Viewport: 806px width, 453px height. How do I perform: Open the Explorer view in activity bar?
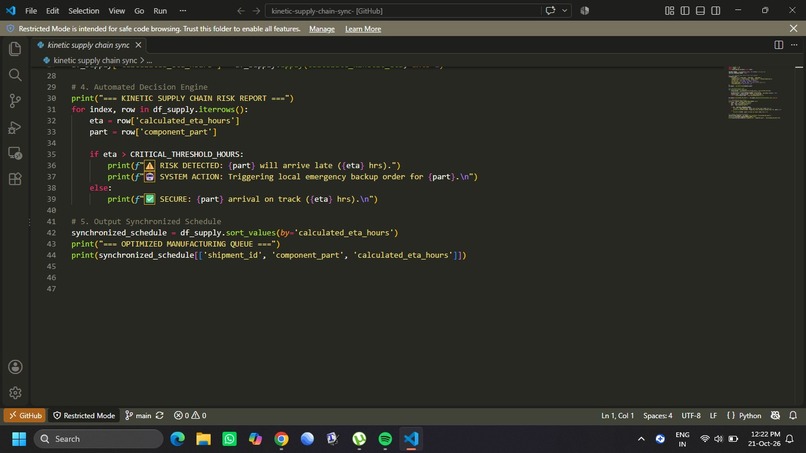15,49
